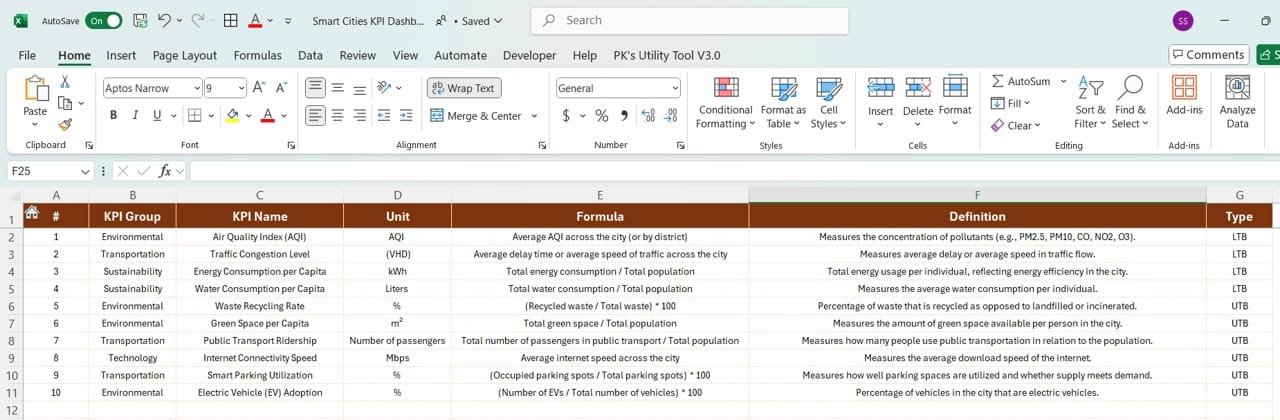Click the Decrease Indent icon
This screenshot has height=420, width=1280.
point(384,116)
